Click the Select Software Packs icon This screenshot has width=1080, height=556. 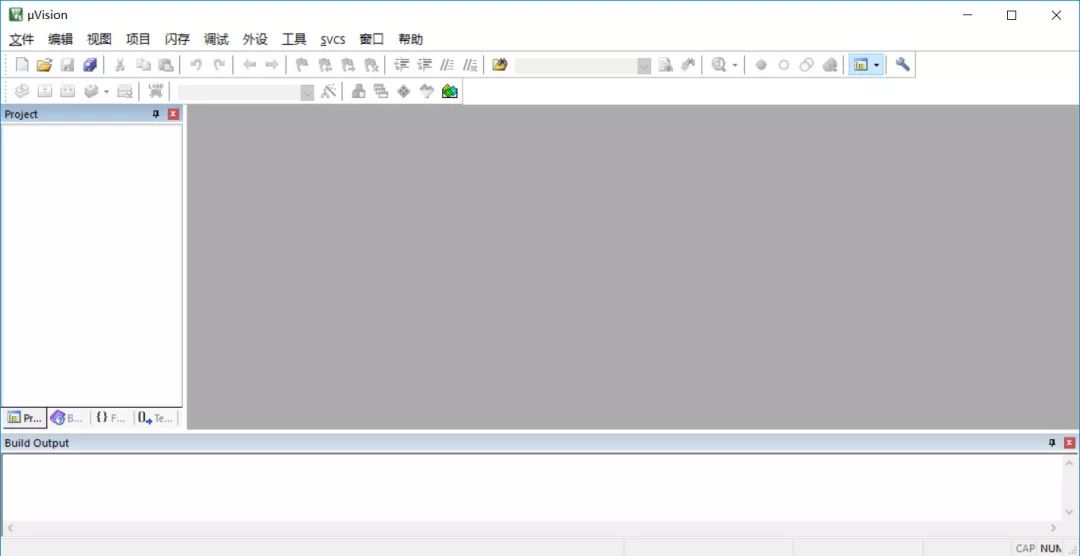[x=427, y=91]
